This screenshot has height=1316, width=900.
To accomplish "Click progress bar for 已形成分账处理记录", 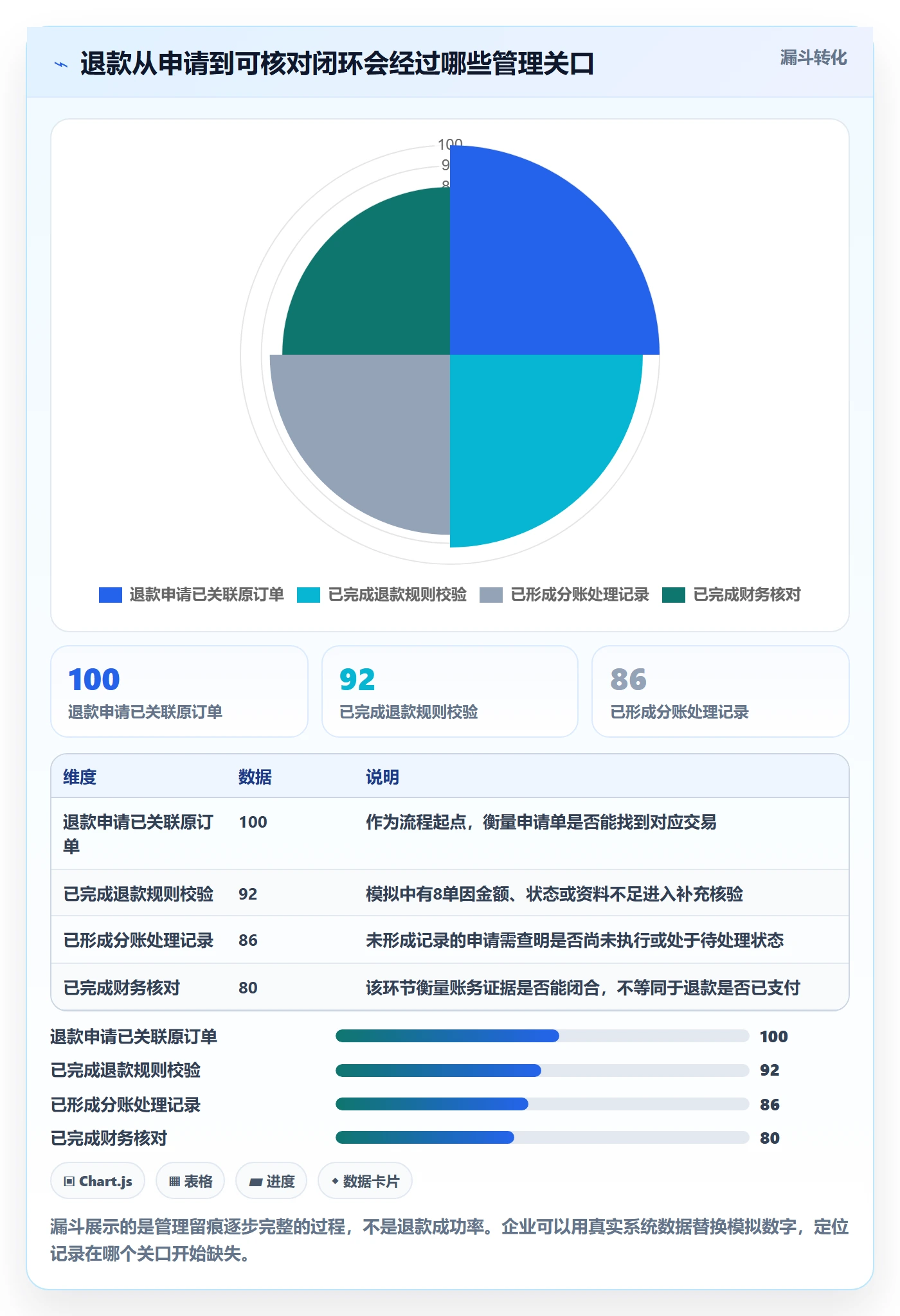I will pyautogui.click(x=542, y=1104).
